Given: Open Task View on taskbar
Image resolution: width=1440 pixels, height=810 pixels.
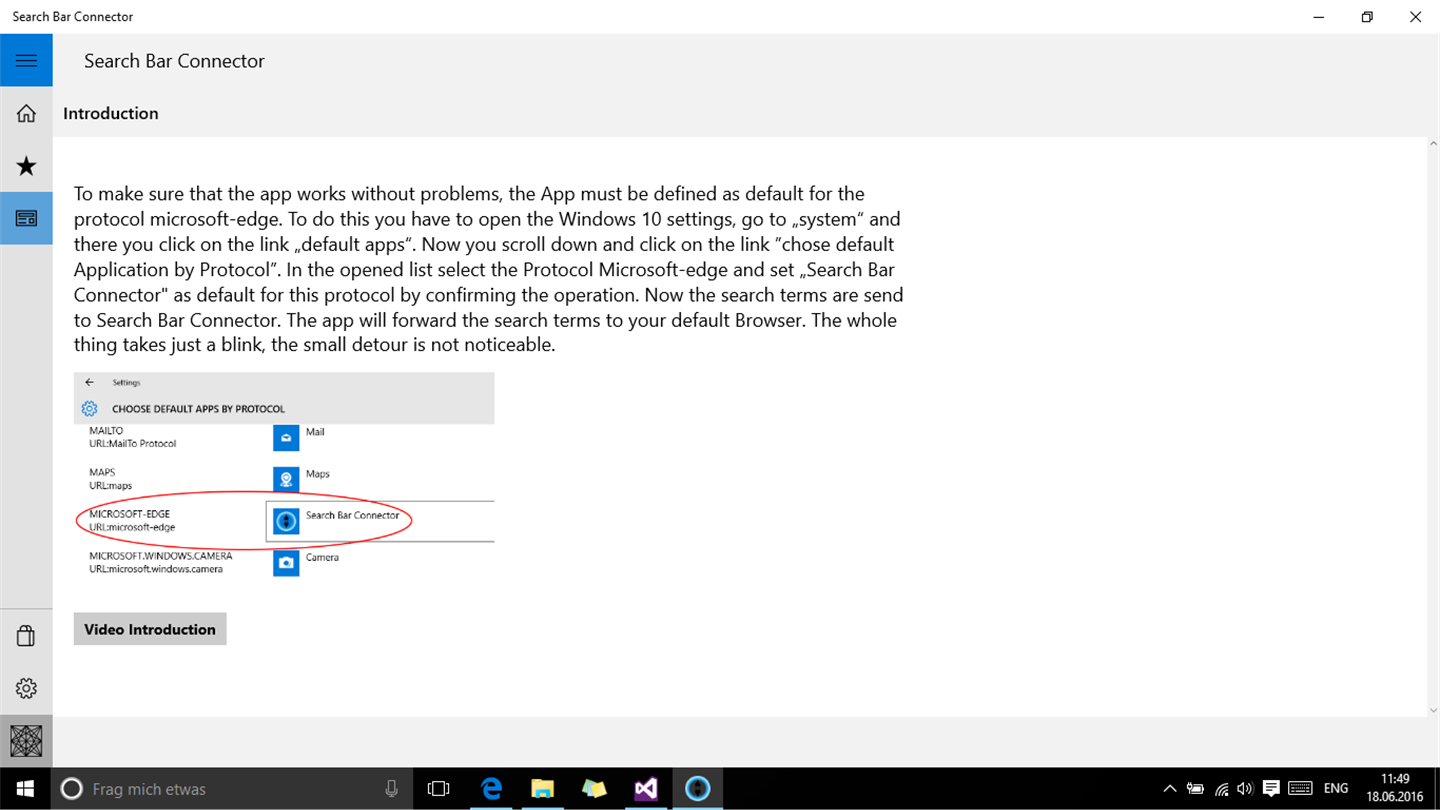Looking at the screenshot, I should tap(438, 789).
